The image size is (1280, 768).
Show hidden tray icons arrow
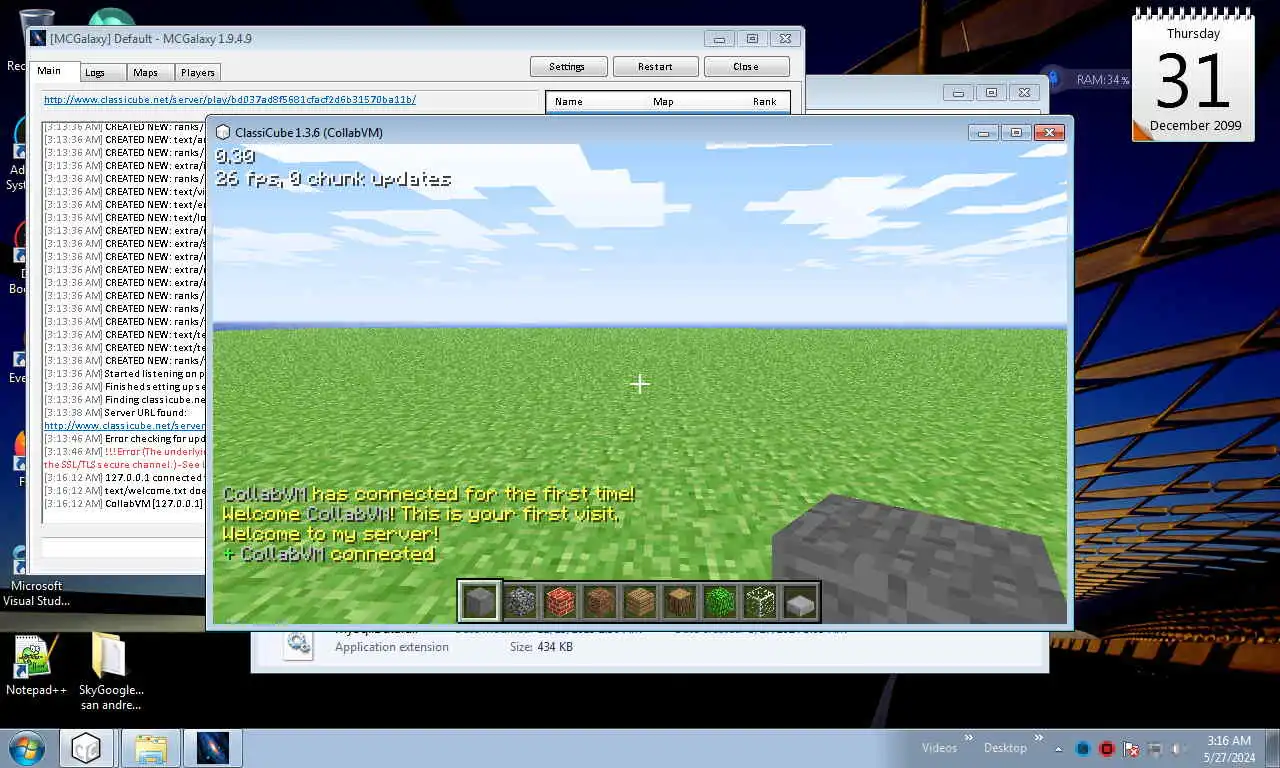pos(1059,749)
